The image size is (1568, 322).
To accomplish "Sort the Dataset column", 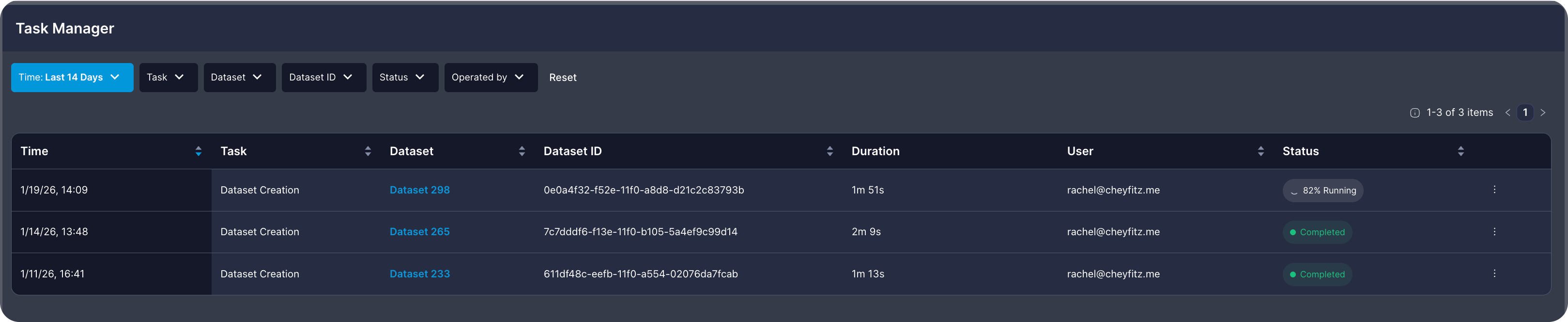I will pos(522,151).
